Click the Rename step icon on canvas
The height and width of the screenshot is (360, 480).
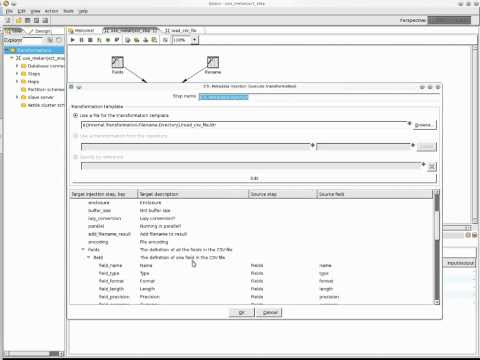click(213, 62)
